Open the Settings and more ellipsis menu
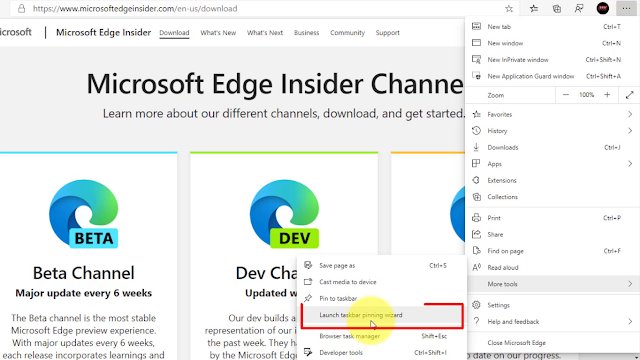The width and height of the screenshot is (640, 360). click(626, 8)
